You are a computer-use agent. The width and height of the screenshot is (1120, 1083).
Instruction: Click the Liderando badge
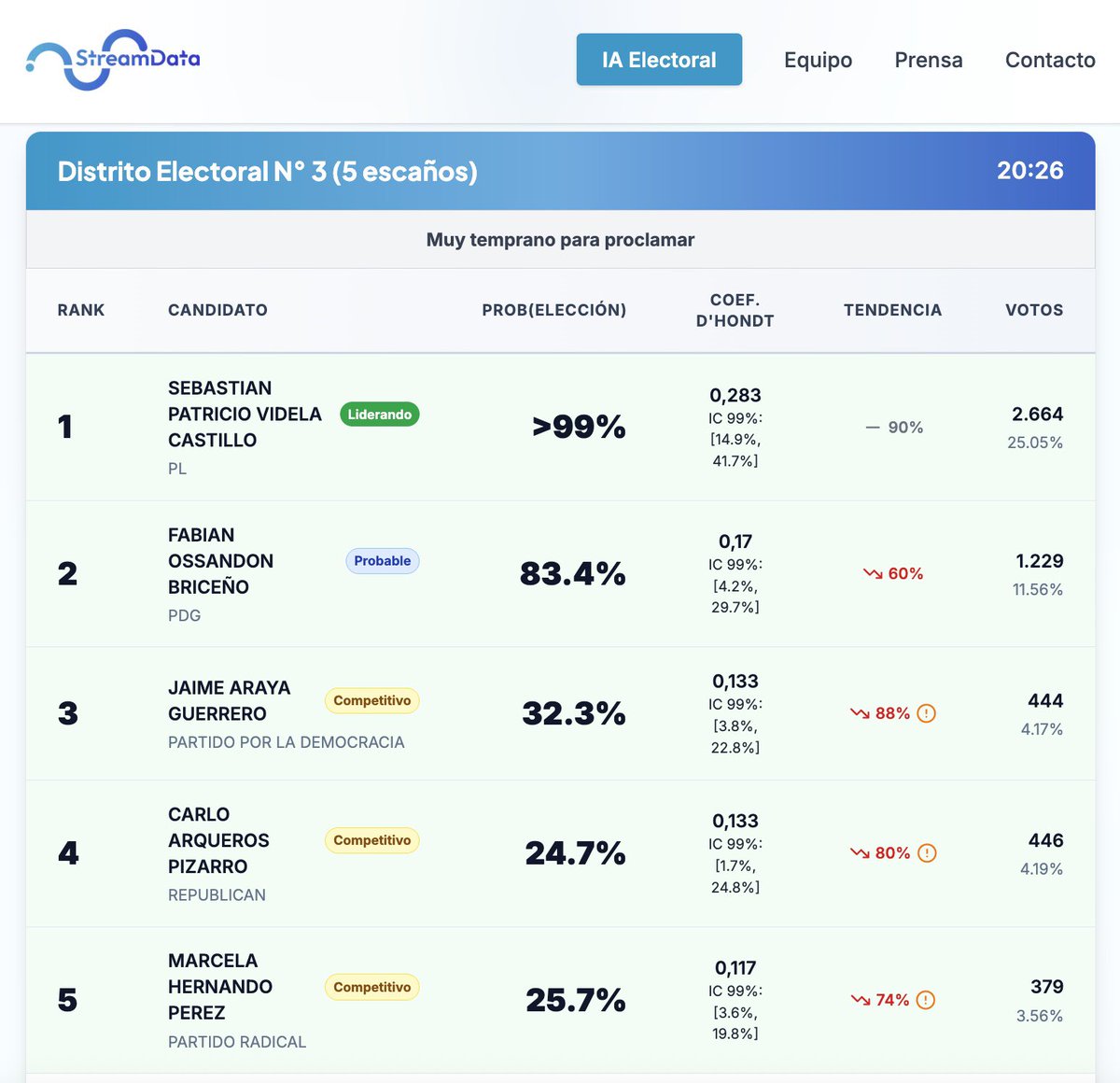380,415
